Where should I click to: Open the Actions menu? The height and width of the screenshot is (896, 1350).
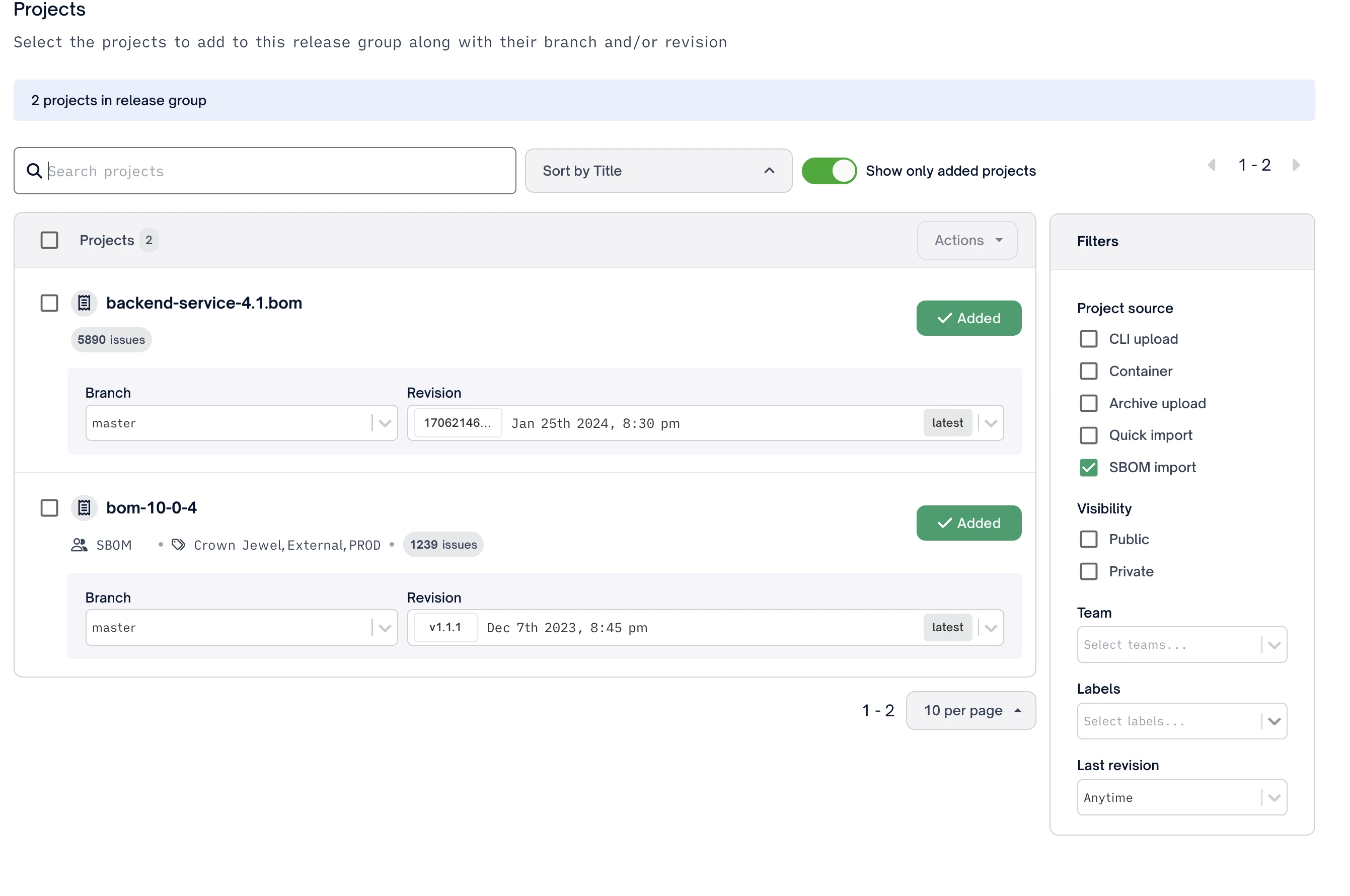point(966,240)
